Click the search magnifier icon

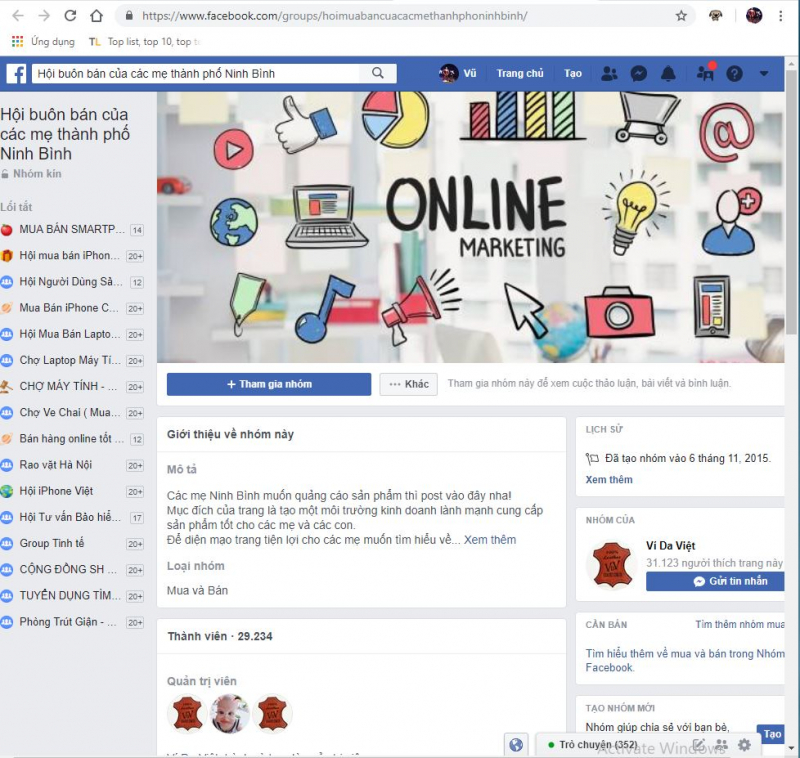378,73
